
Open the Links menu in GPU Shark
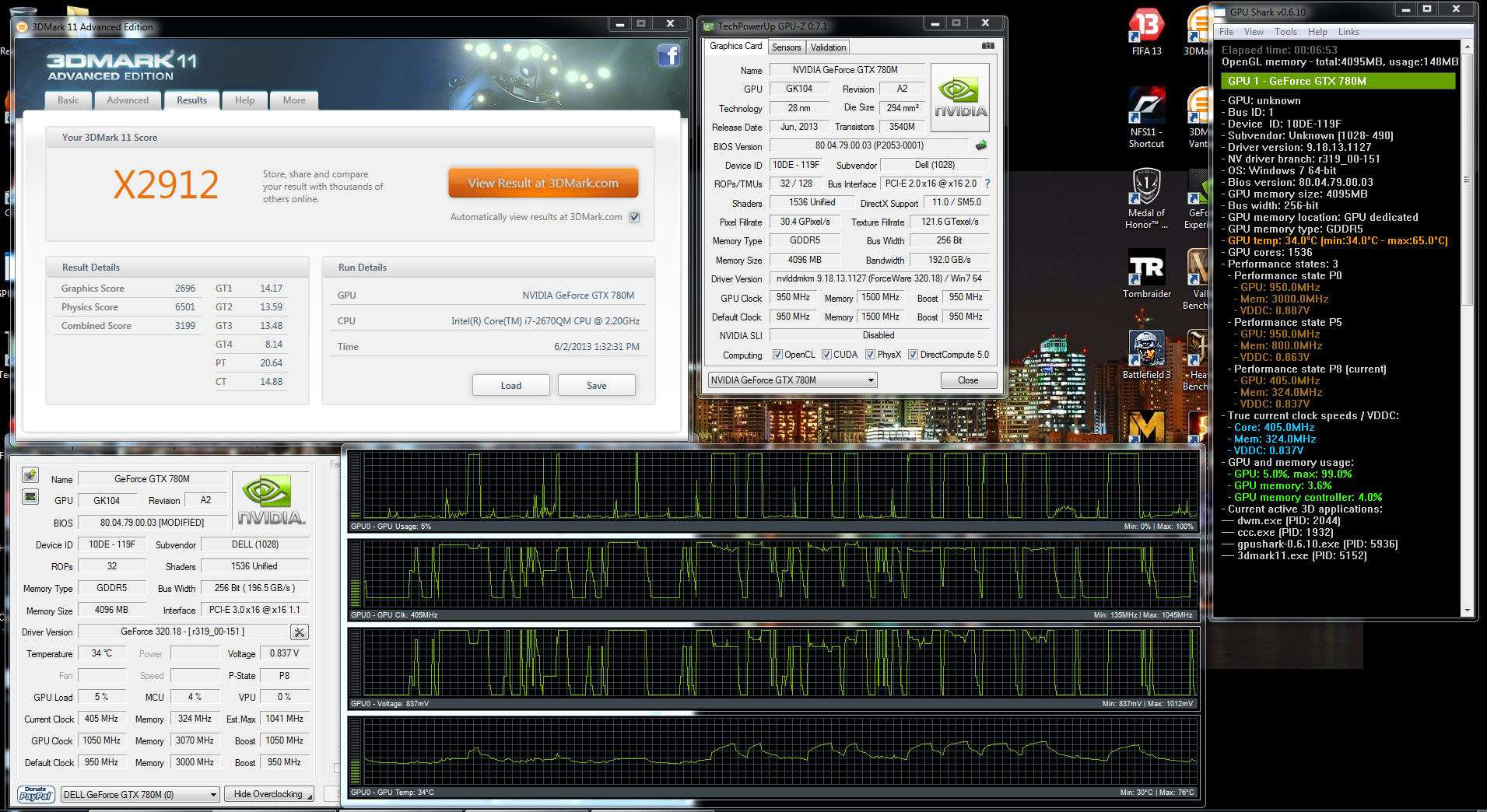pyautogui.click(x=1348, y=32)
